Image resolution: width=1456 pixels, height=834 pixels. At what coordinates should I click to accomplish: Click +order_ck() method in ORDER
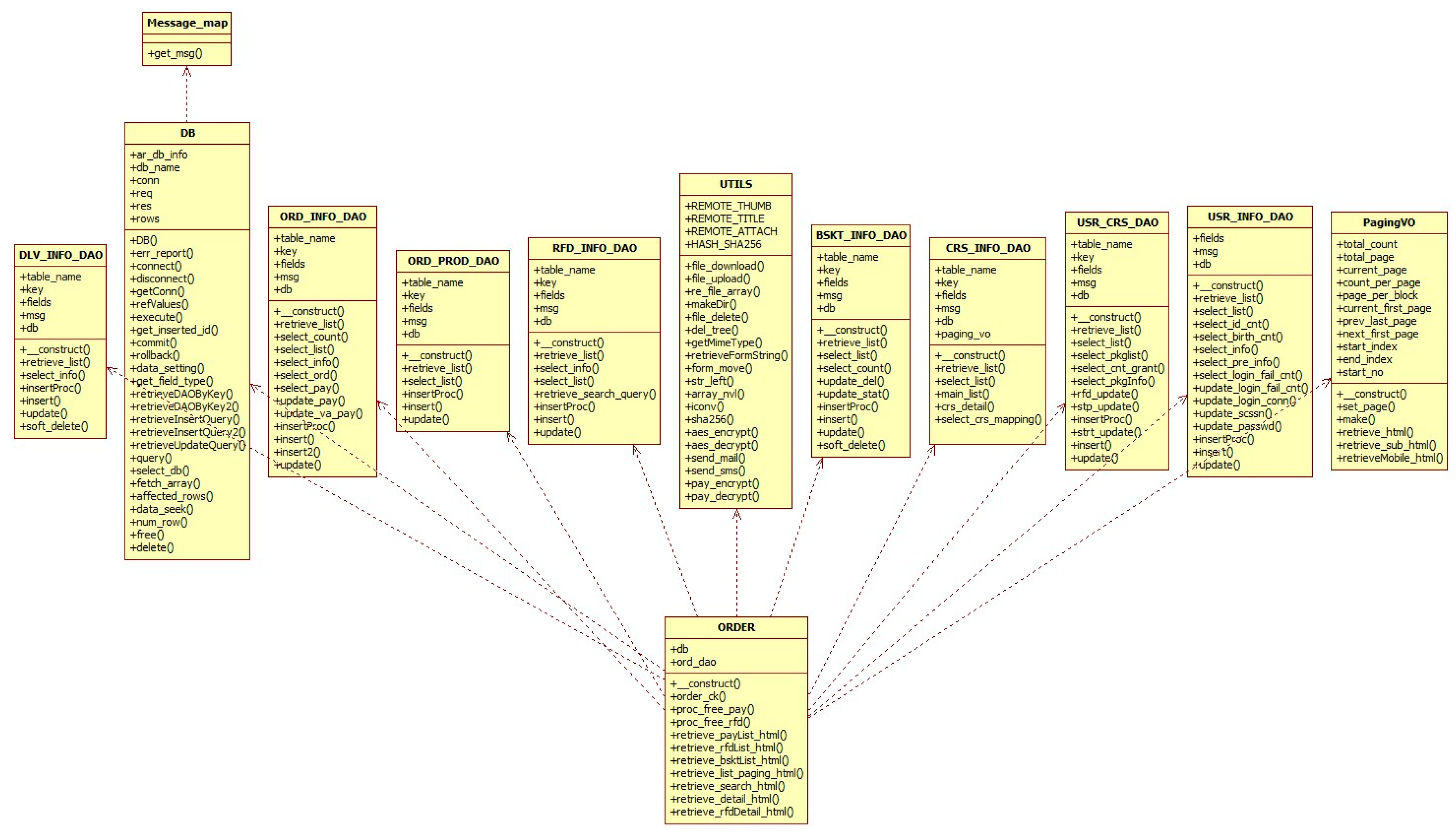[x=698, y=697]
